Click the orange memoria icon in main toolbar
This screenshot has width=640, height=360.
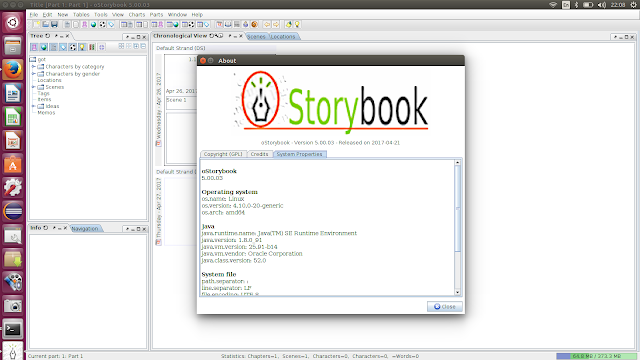[254, 24]
